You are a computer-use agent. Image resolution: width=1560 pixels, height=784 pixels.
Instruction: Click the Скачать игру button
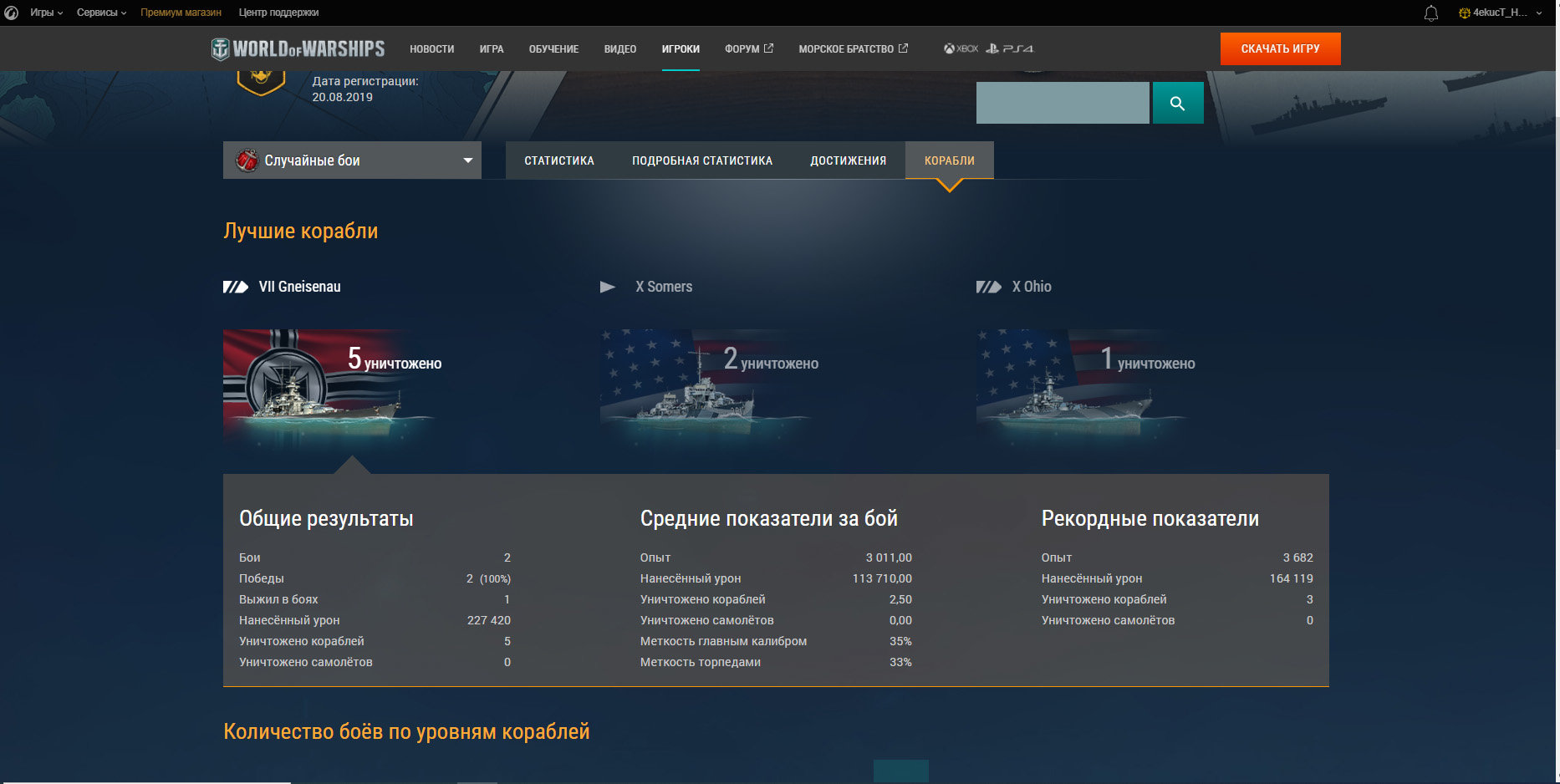[x=1280, y=48]
